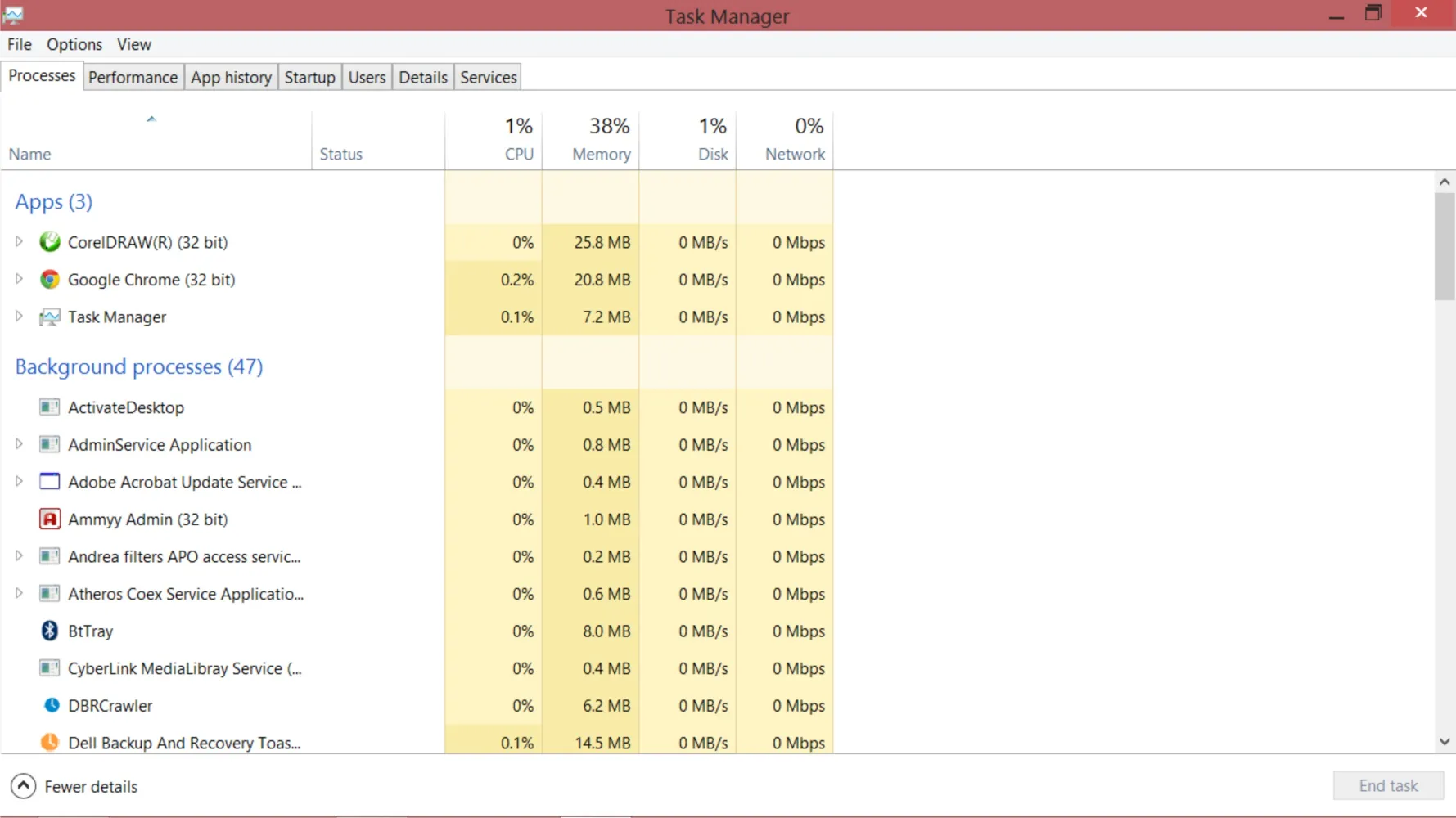The image size is (1456, 818).
Task: Click the Atheros Coex Service icon
Action: 50,593
